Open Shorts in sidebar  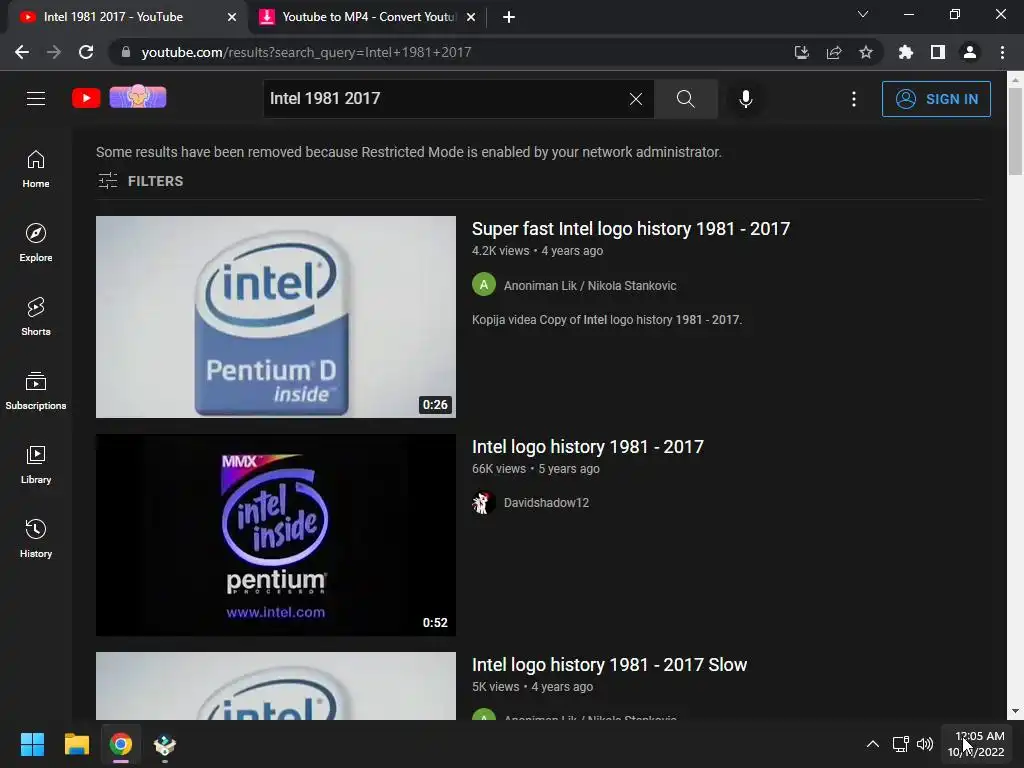tap(36, 317)
